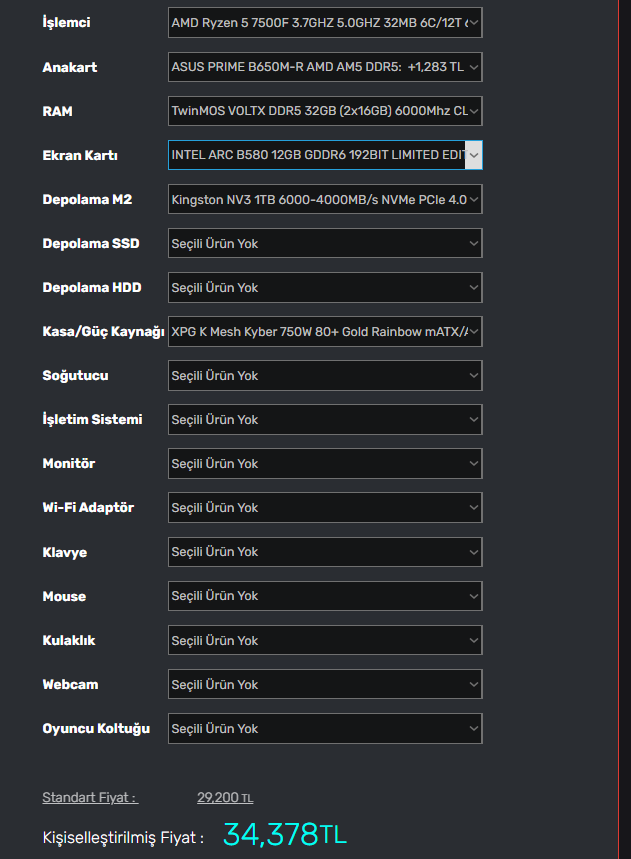Click the Klavye dropdown chevron
This screenshot has width=631, height=859.
[474, 551]
